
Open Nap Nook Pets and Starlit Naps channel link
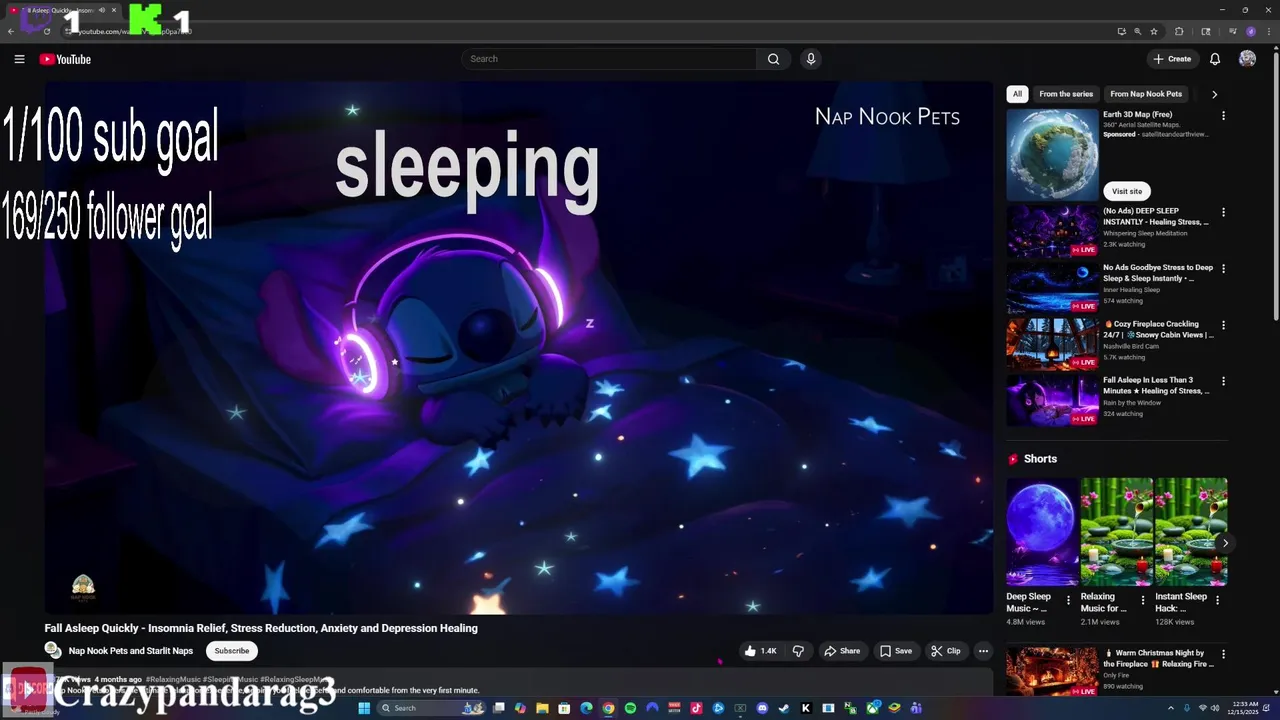131,651
